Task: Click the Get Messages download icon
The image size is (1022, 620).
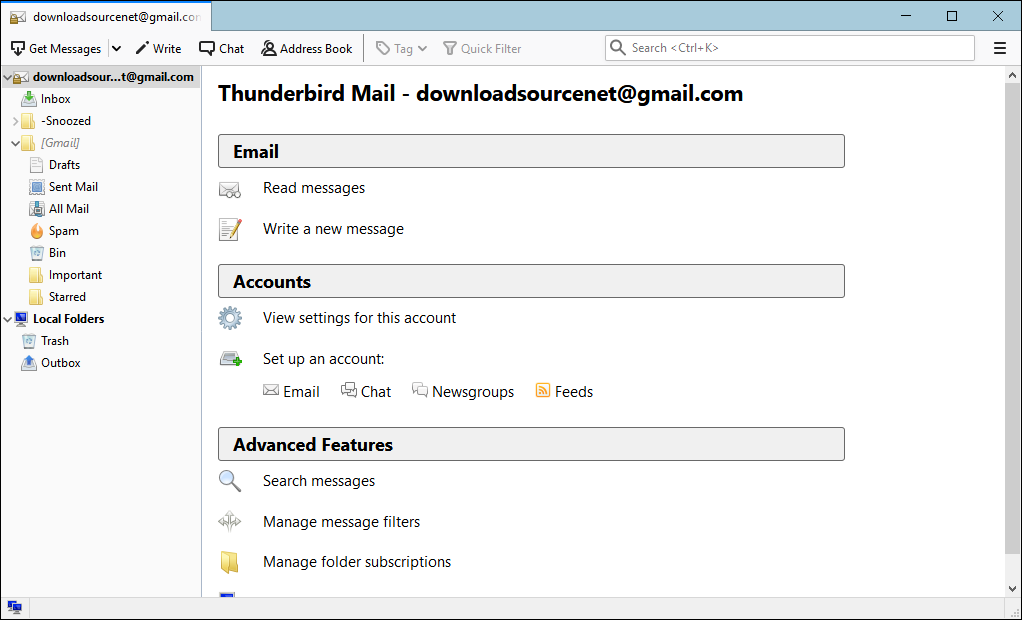Action: 18,48
